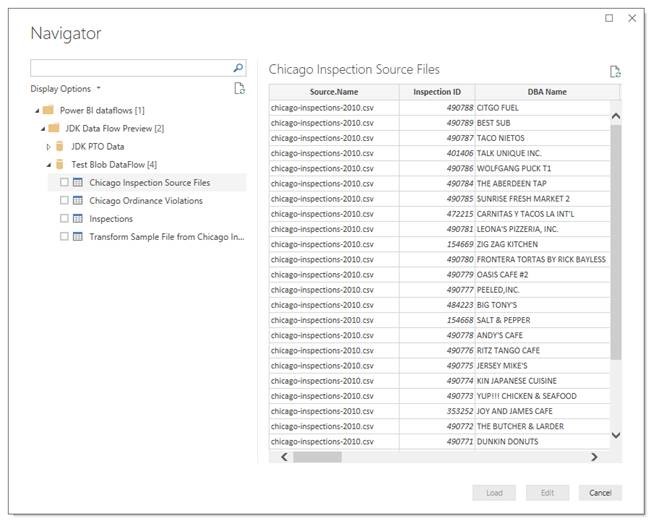Viewport: 659px width, 526px height.
Task: Click the refresh icon beside Display Options
Action: point(239,88)
